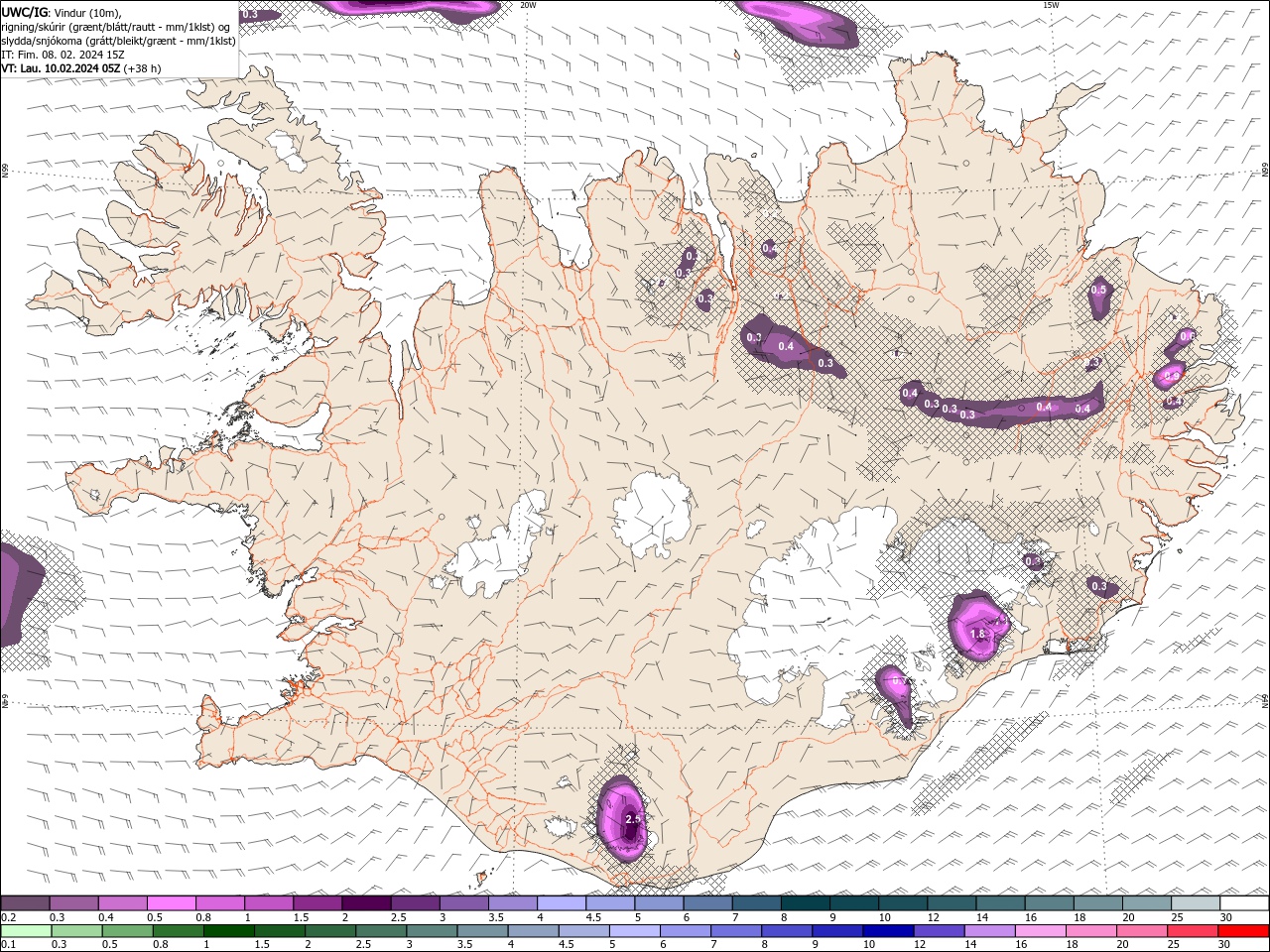Choose the top legend swatch between 12 and 14
The width and height of the screenshot is (1270, 952).
point(952,903)
